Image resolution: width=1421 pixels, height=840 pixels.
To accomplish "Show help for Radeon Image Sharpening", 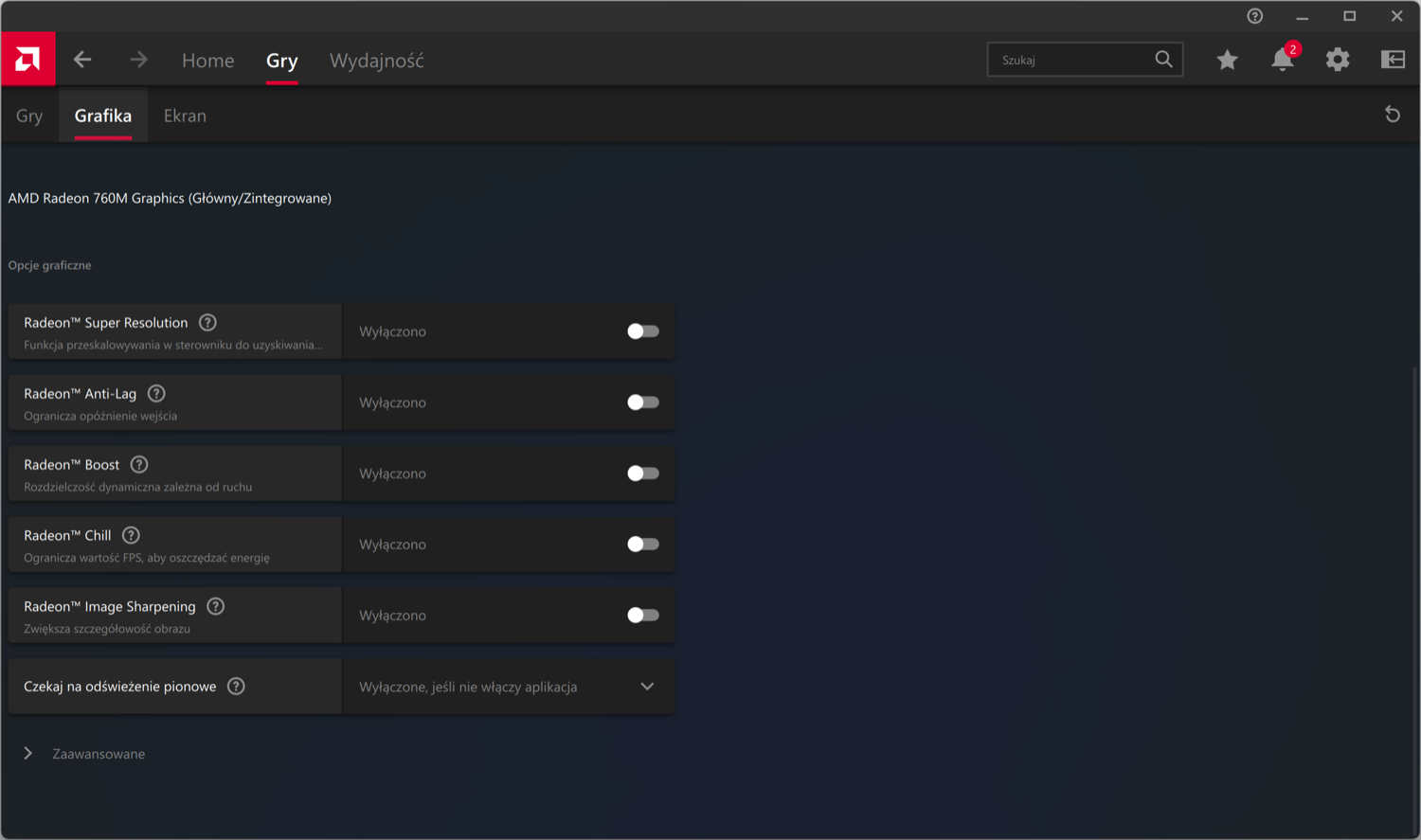I will click(x=216, y=607).
